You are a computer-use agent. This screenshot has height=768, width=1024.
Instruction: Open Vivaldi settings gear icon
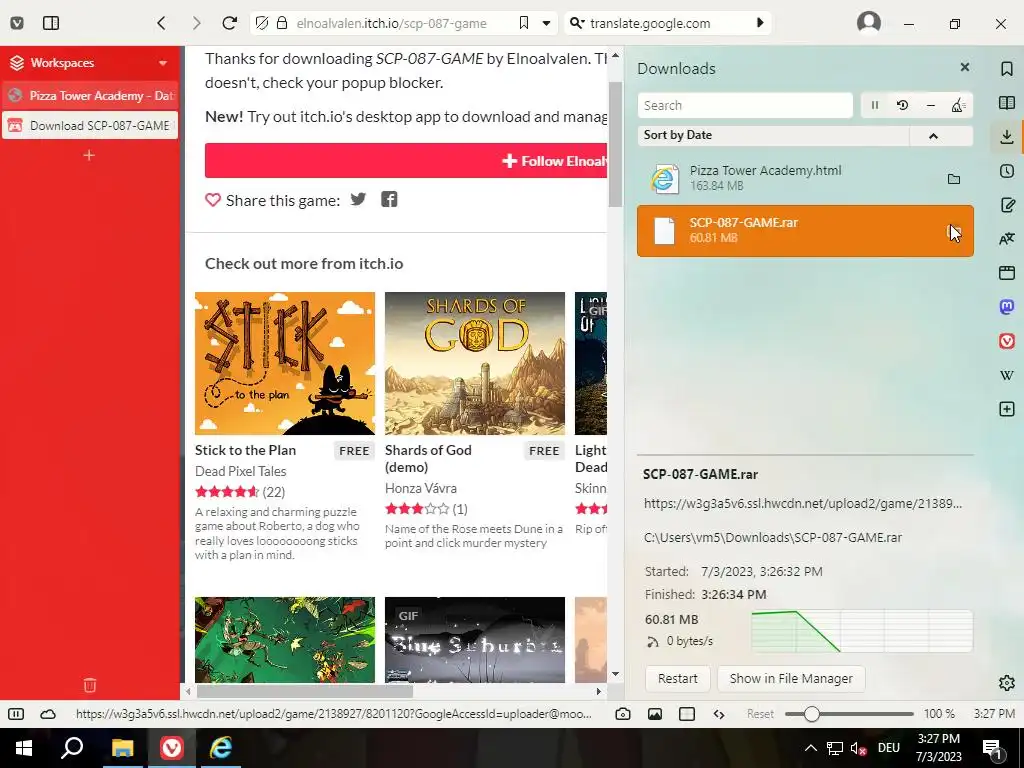pos(1006,682)
